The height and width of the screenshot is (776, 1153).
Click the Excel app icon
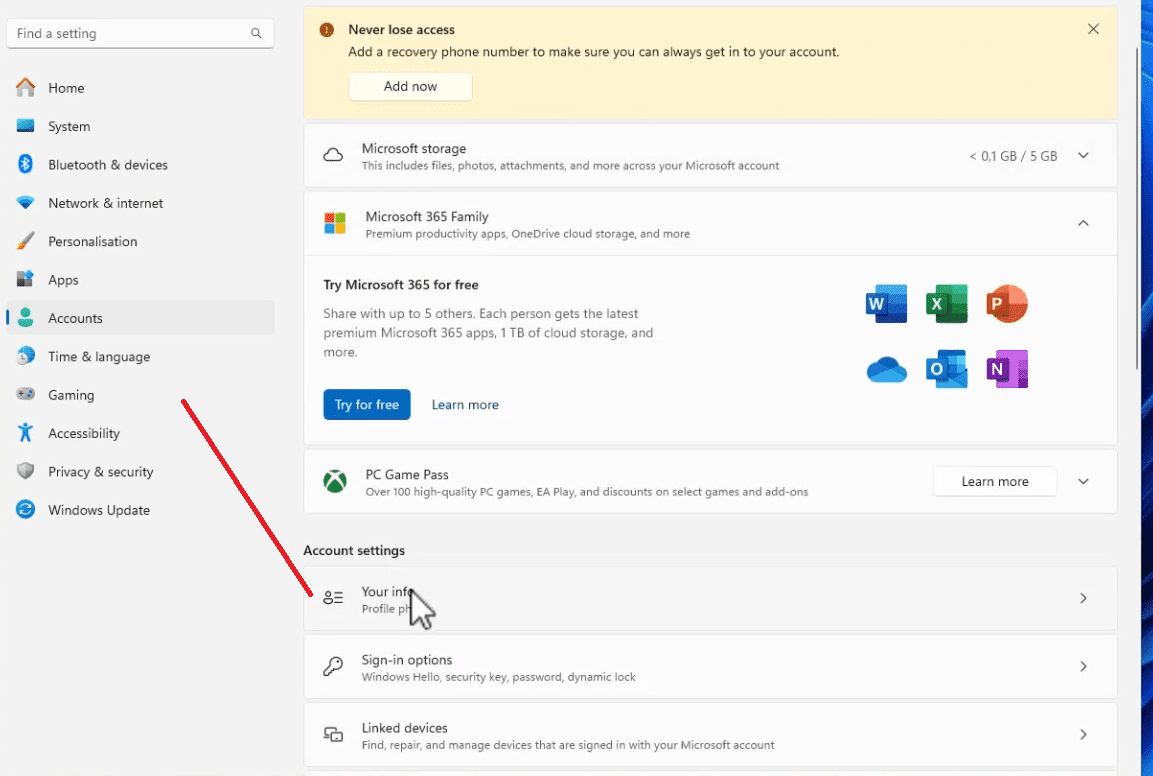[946, 304]
